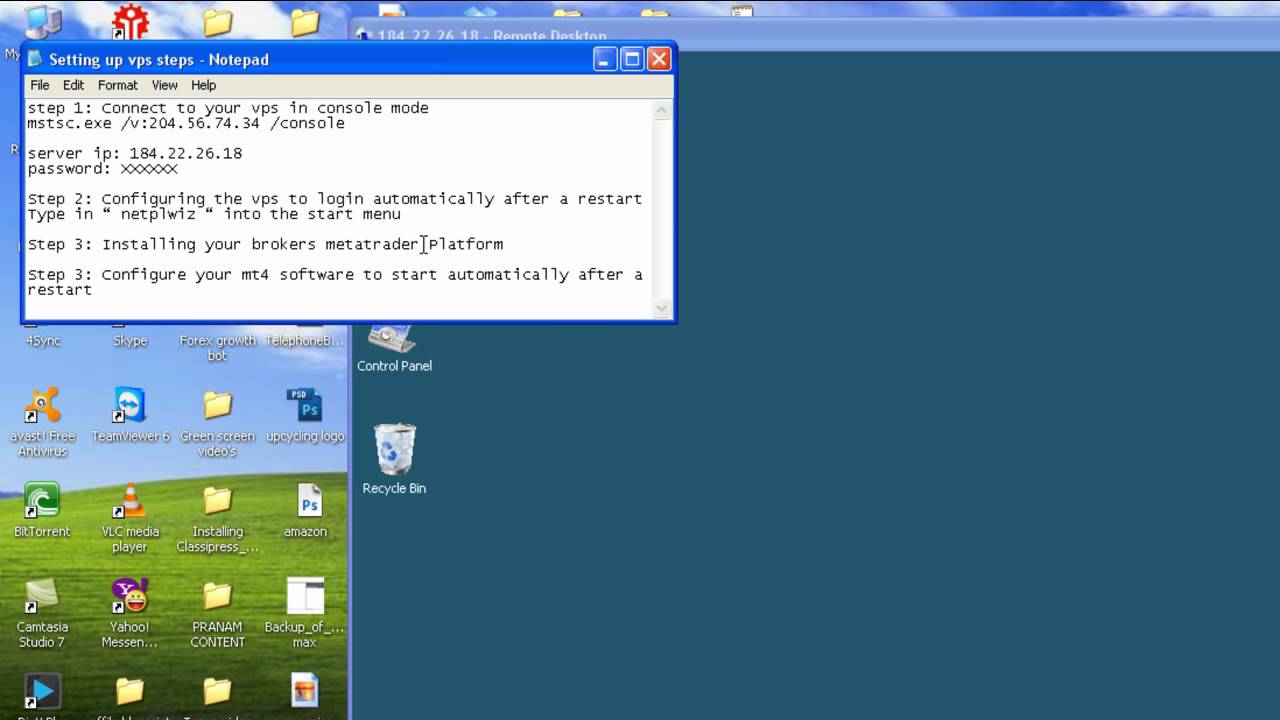1280x720 pixels.
Task: Open the Notepad File menu
Action: click(39, 85)
